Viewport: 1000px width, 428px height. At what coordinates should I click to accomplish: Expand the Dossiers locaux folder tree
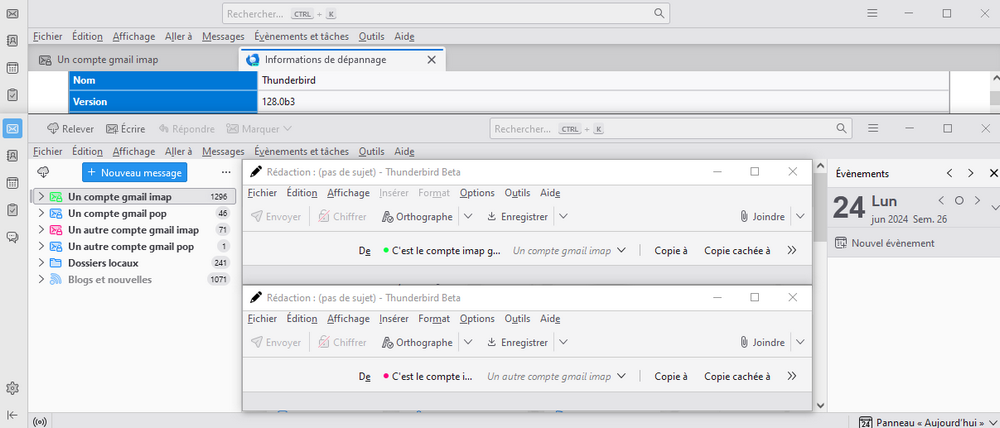point(41,263)
